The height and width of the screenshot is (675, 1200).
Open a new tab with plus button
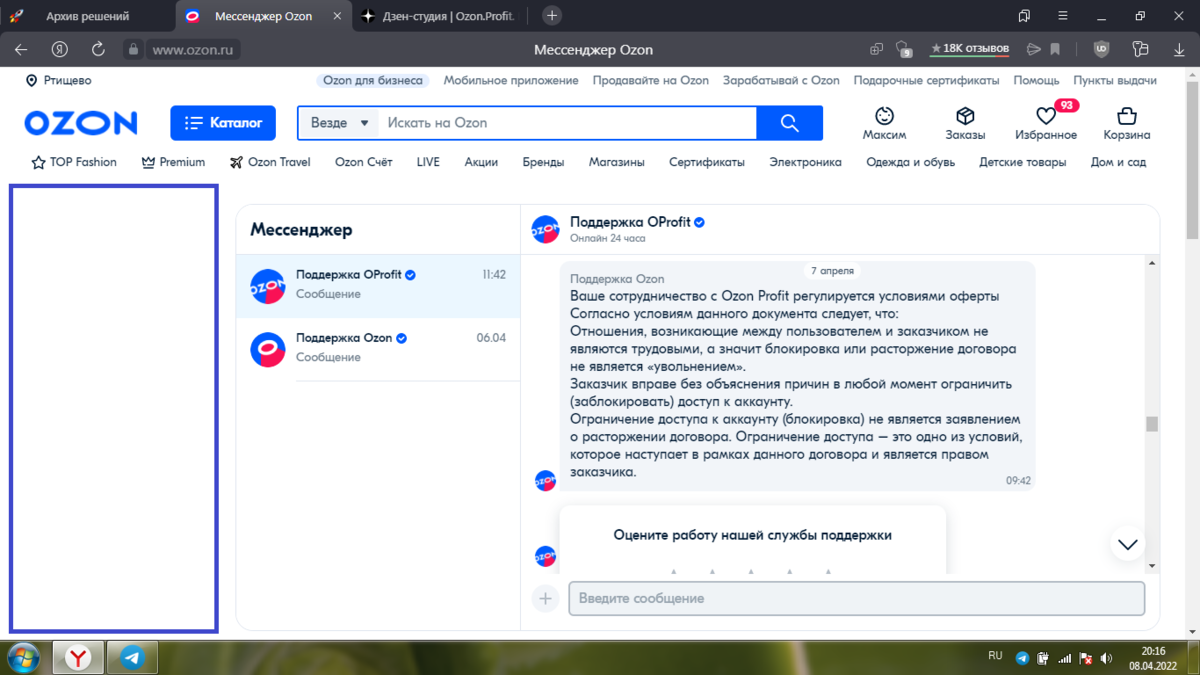point(552,15)
